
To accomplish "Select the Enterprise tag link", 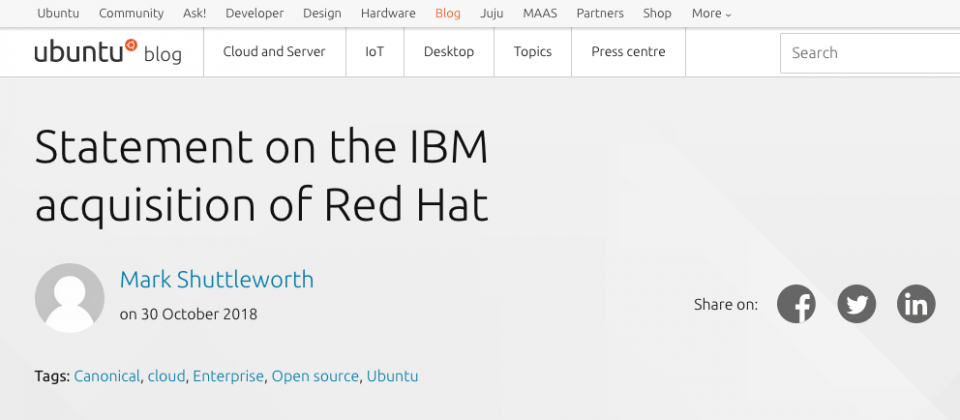I will [228, 376].
